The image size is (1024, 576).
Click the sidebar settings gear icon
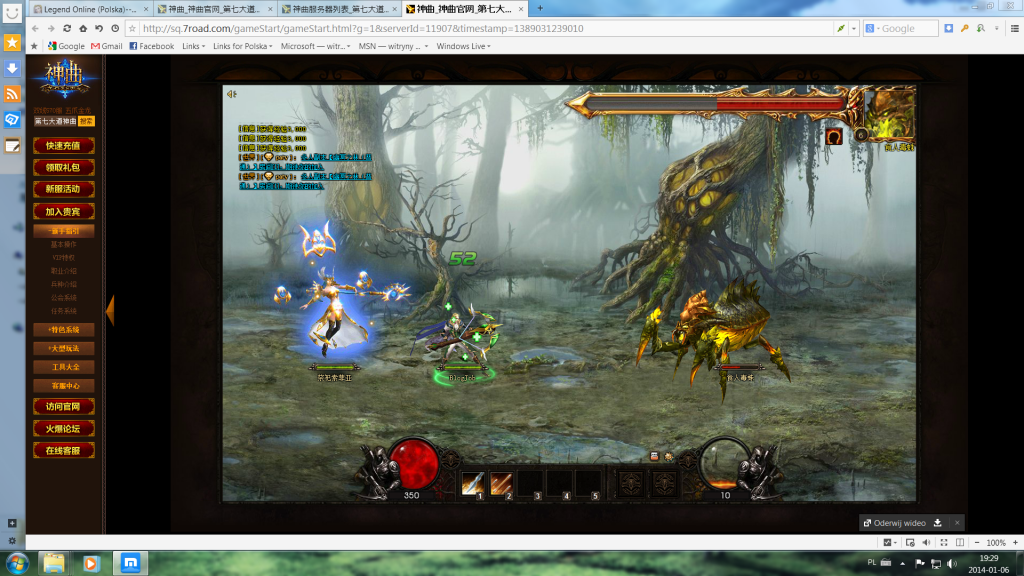click(x=12, y=541)
